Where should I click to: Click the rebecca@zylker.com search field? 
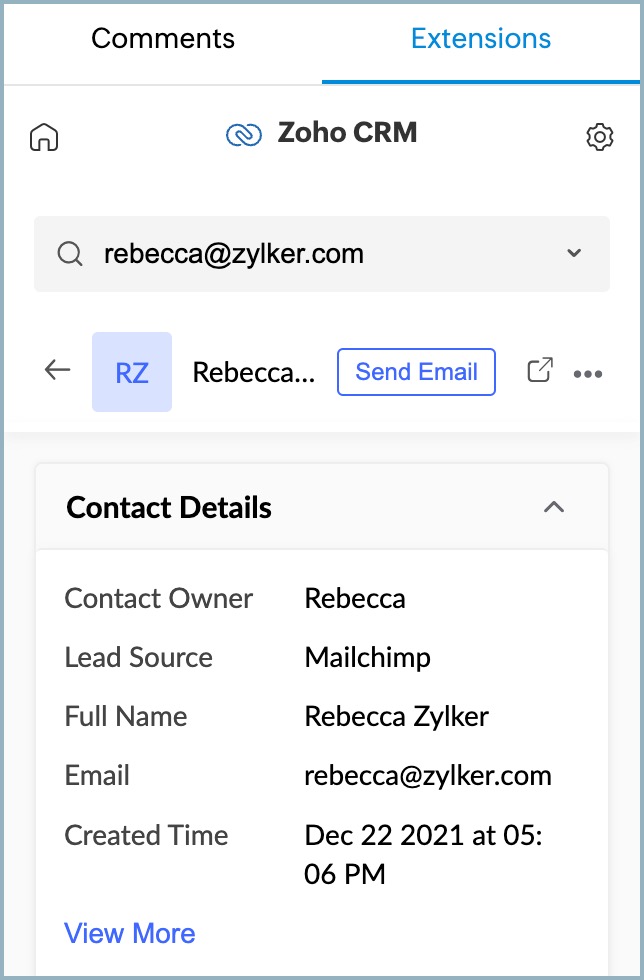(300, 254)
